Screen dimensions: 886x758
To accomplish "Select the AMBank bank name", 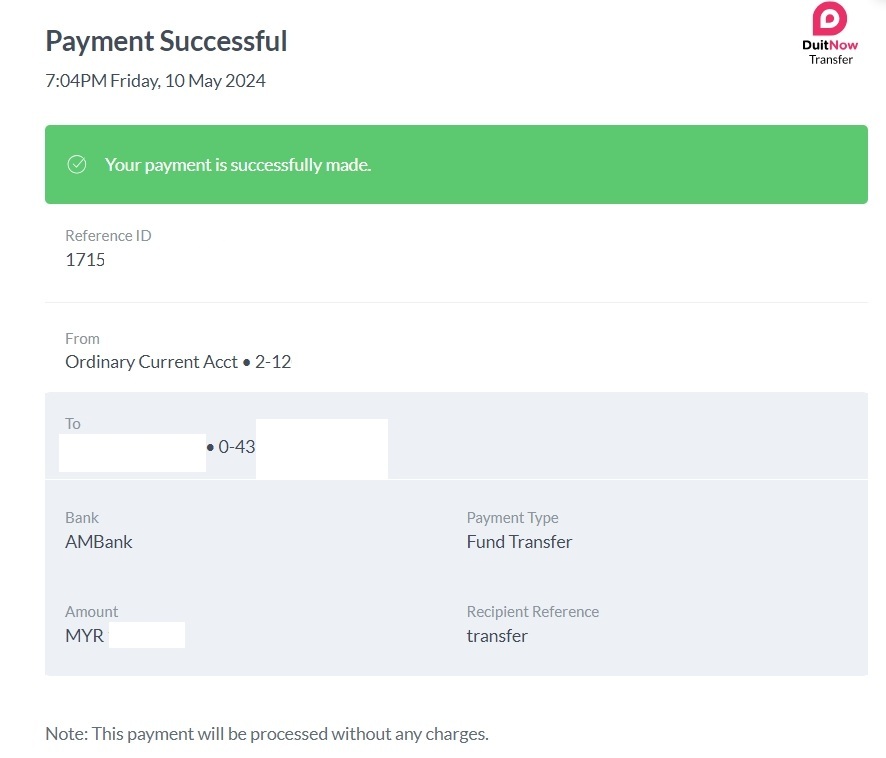I will (x=99, y=542).
